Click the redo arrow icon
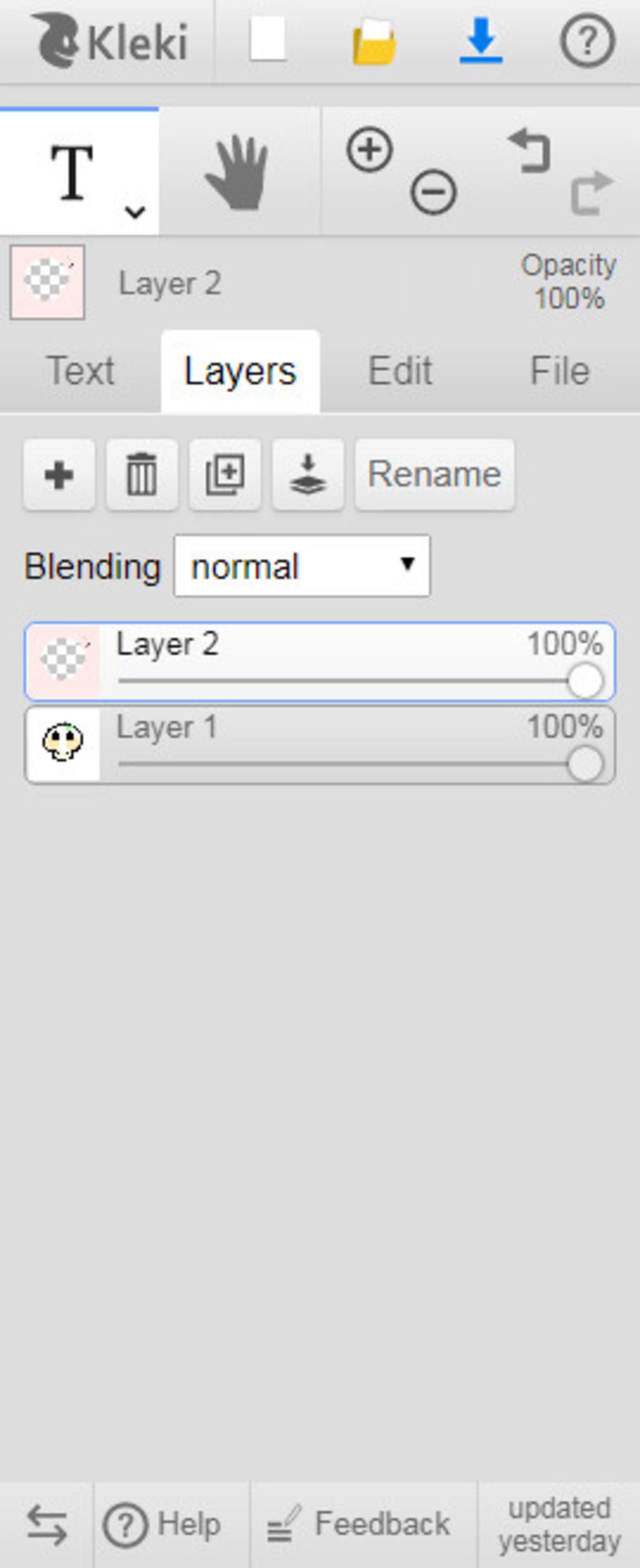640x1568 pixels. click(592, 192)
